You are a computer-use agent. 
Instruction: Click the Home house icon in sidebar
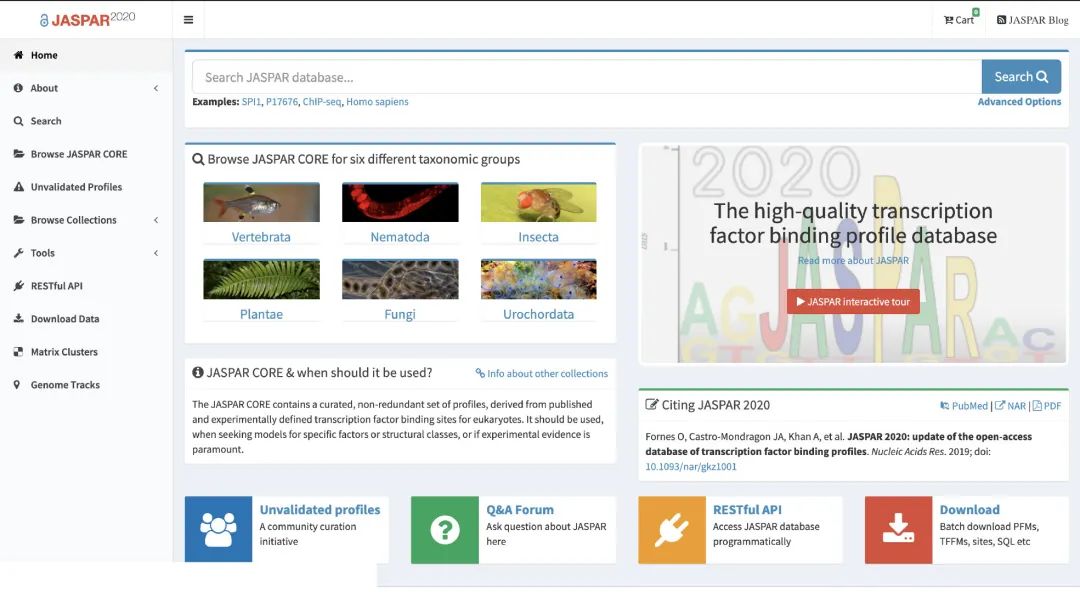pyautogui.click(x=19, y=55)
